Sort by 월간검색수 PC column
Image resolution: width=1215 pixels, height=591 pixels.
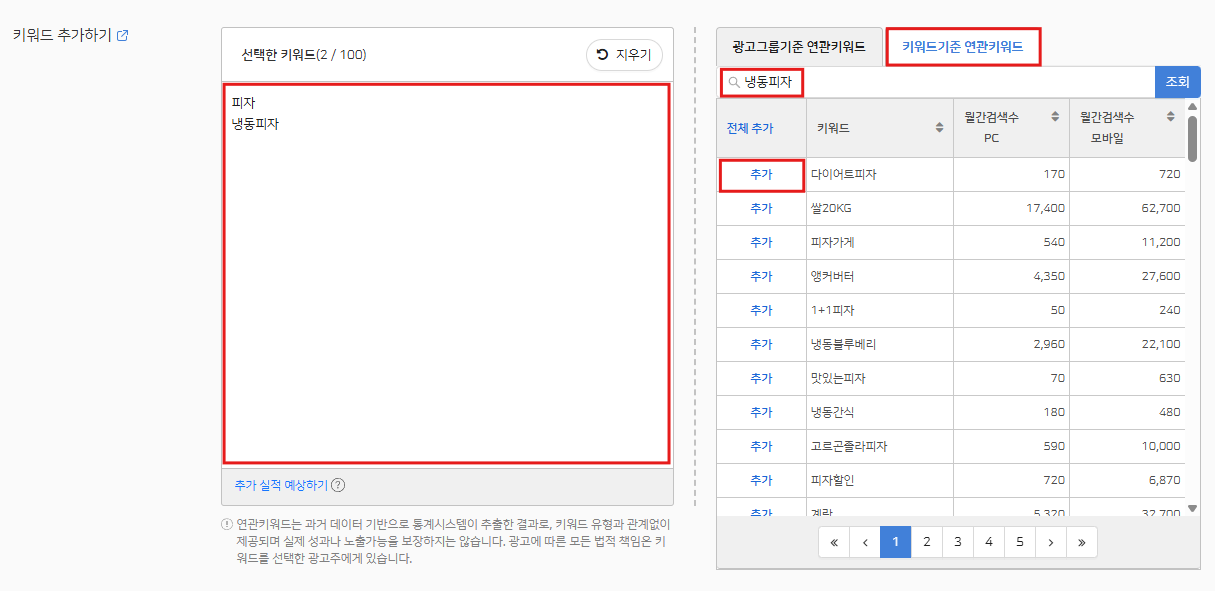pyautogui.click(x=1055, y=118)
